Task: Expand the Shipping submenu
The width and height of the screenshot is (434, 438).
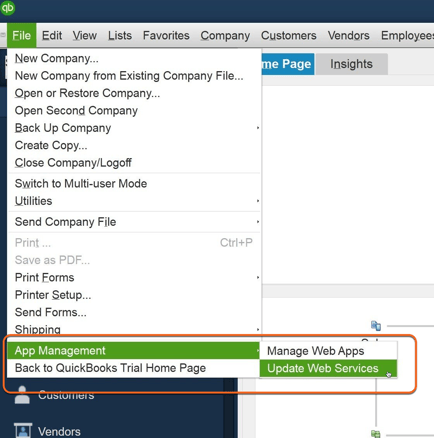Action: click(x=134, y=329)
